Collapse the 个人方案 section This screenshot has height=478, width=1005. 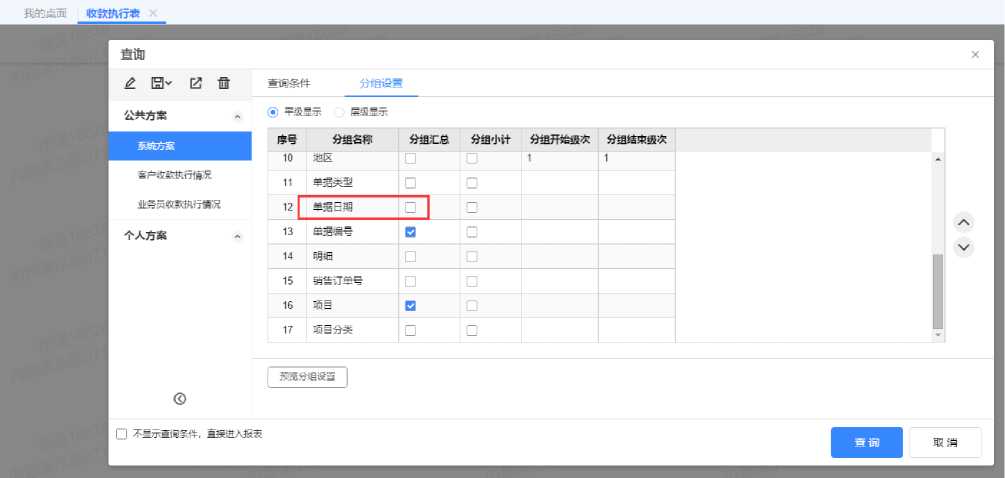point(237,236)
